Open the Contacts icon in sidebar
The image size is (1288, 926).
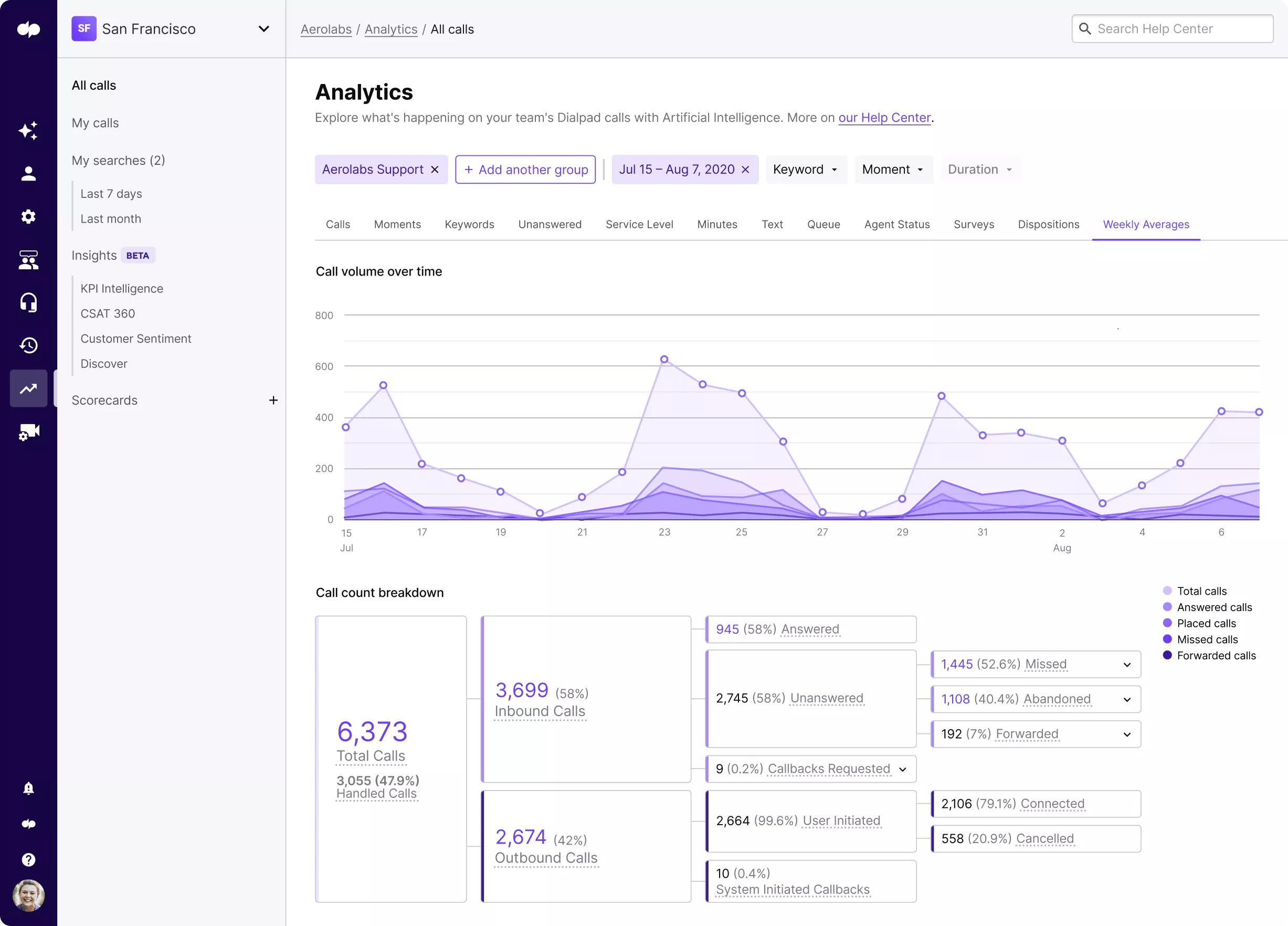tap(28, 173)
